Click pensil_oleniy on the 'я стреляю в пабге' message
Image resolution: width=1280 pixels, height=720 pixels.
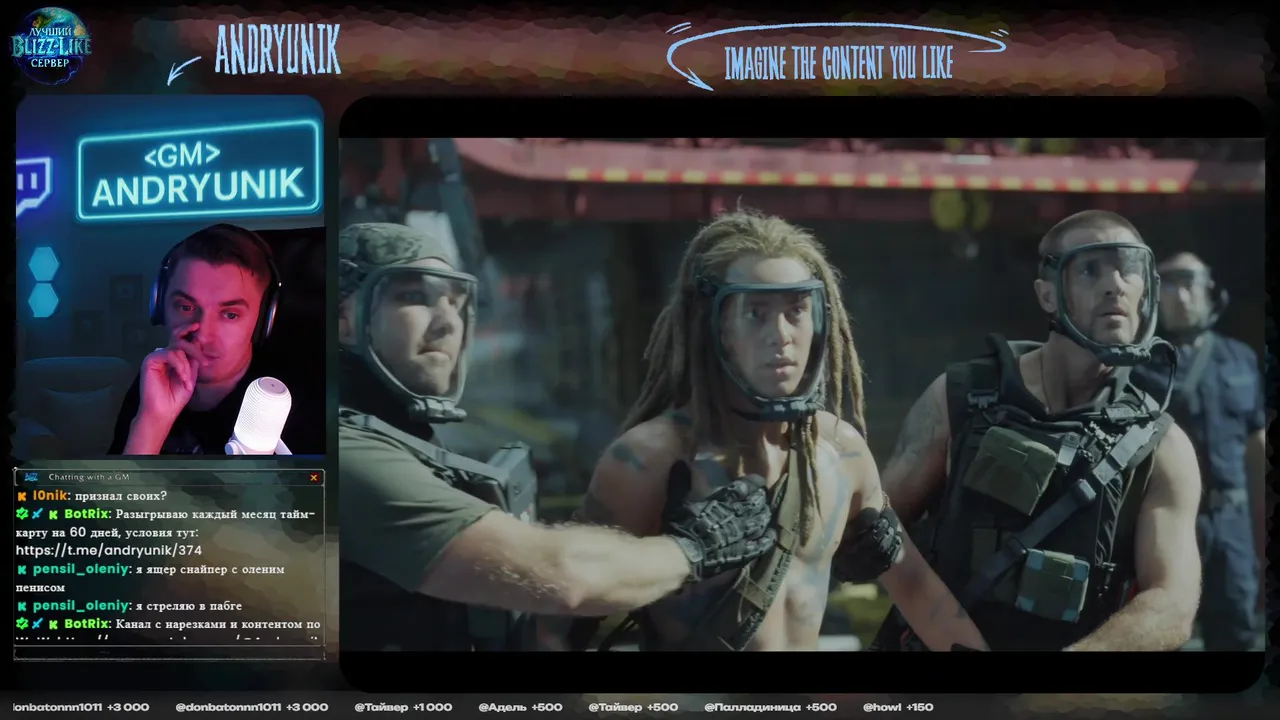[x=81, y=605]
